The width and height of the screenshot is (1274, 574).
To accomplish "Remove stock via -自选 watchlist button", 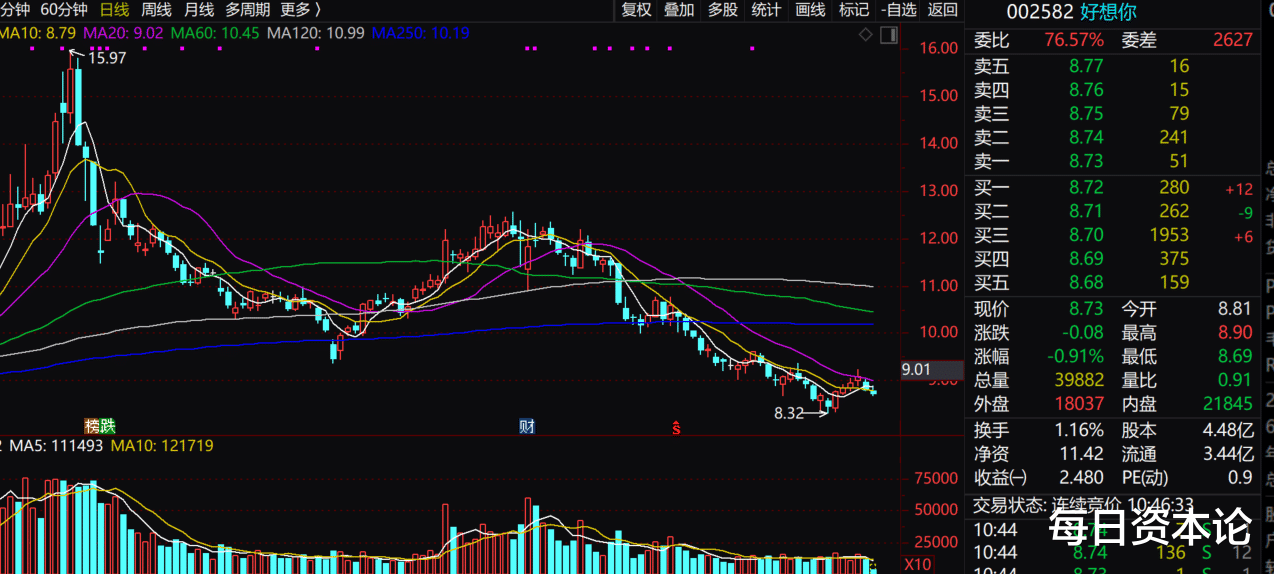I will click(x=898, y=10).
